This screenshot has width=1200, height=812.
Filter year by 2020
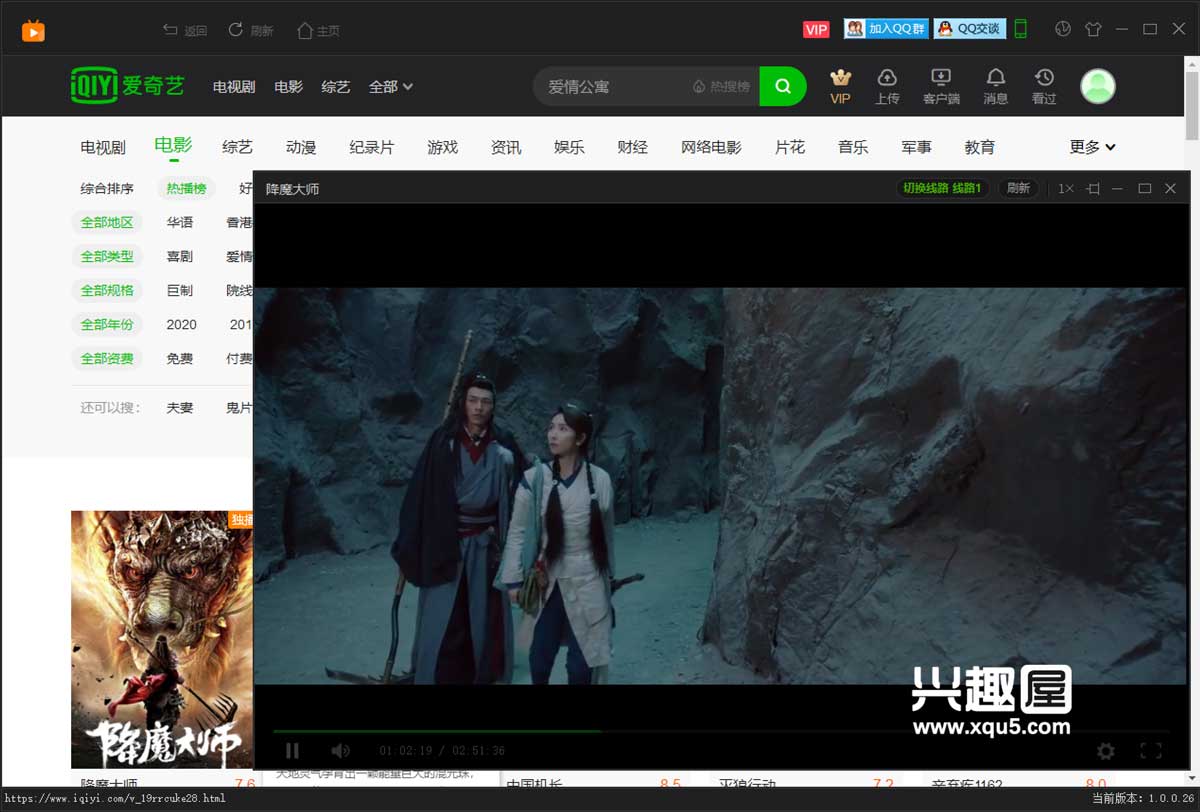[x=182, y=325]
